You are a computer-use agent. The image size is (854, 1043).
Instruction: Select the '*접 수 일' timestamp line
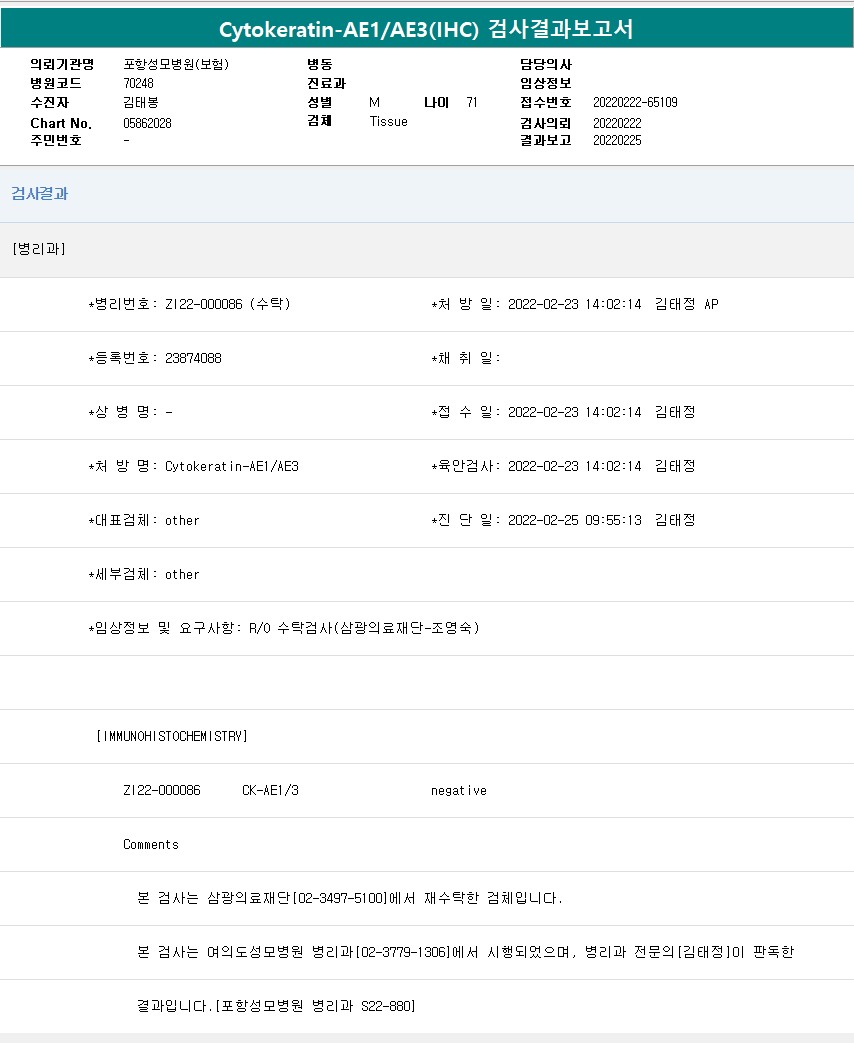coord(563,412)
